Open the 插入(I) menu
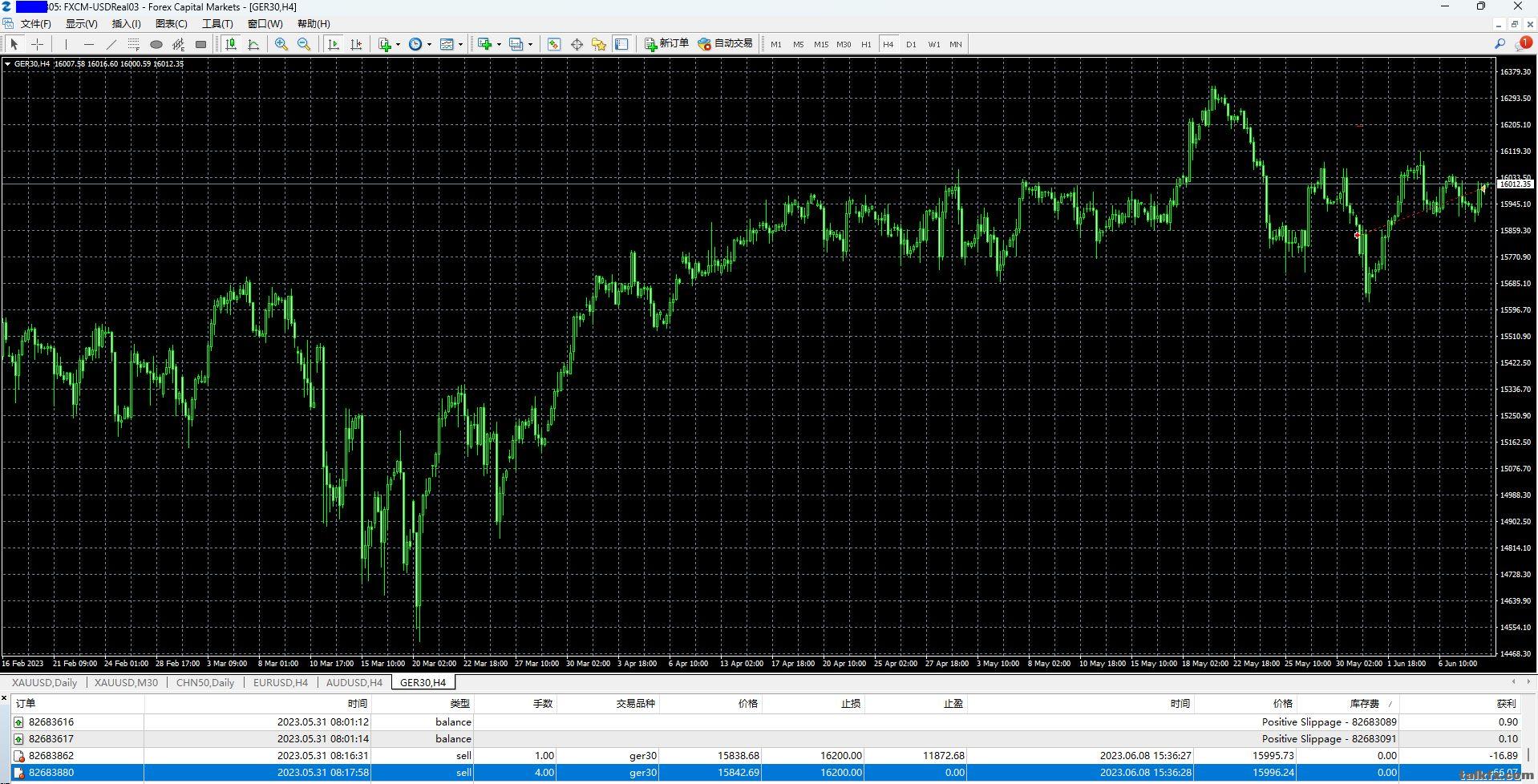Screen dimensions: 1538x784 [x=127, y=24]
